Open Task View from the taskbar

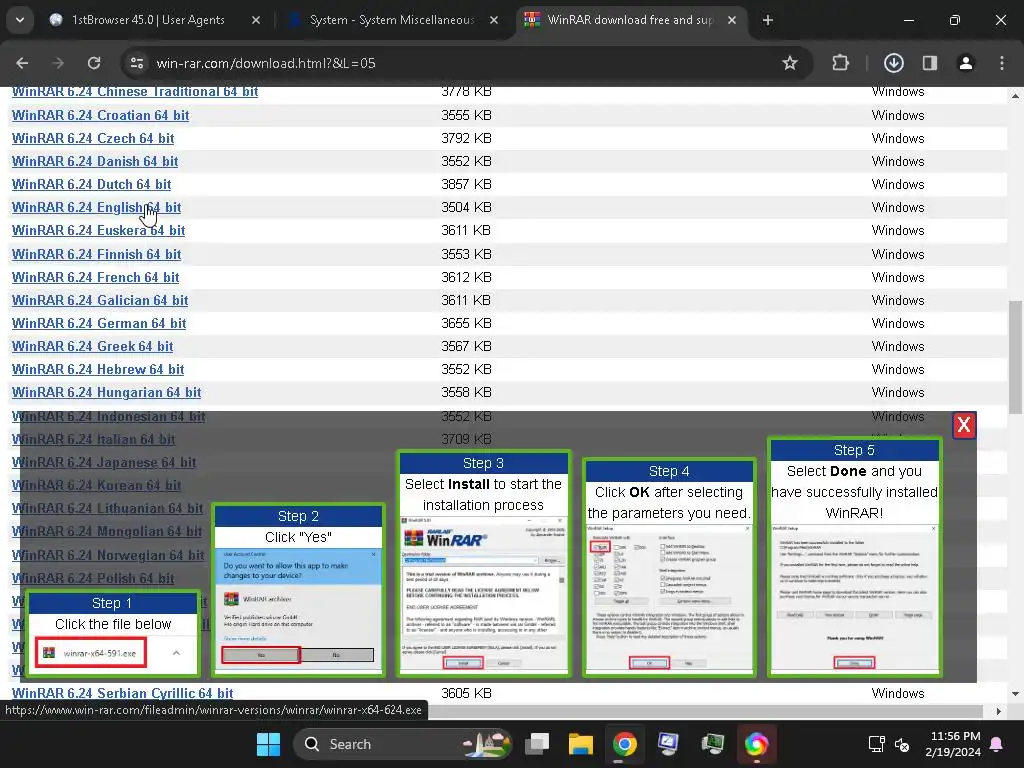(537, 744)
